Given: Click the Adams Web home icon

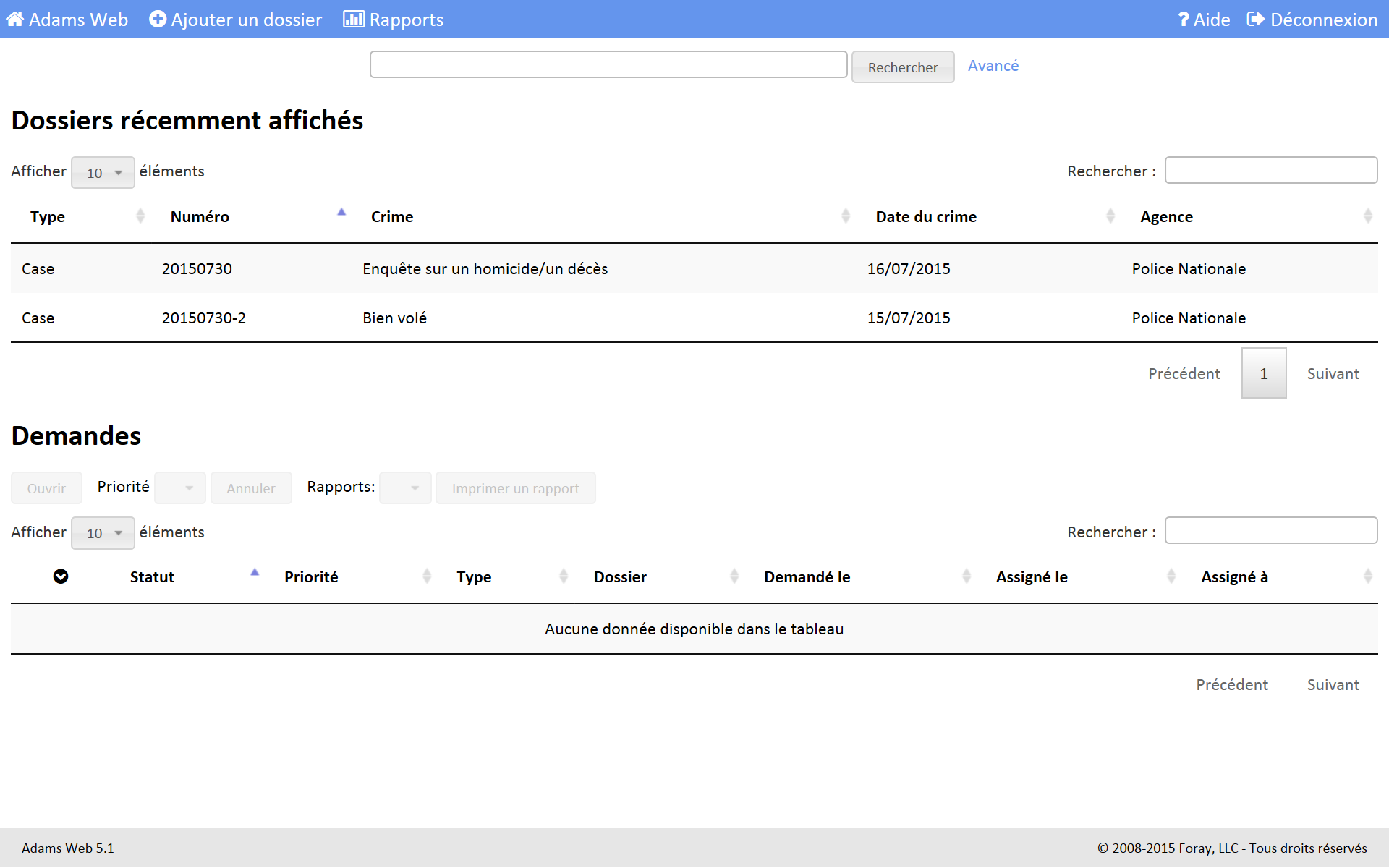Looking at the screenshot, I should tap(14, 20).
